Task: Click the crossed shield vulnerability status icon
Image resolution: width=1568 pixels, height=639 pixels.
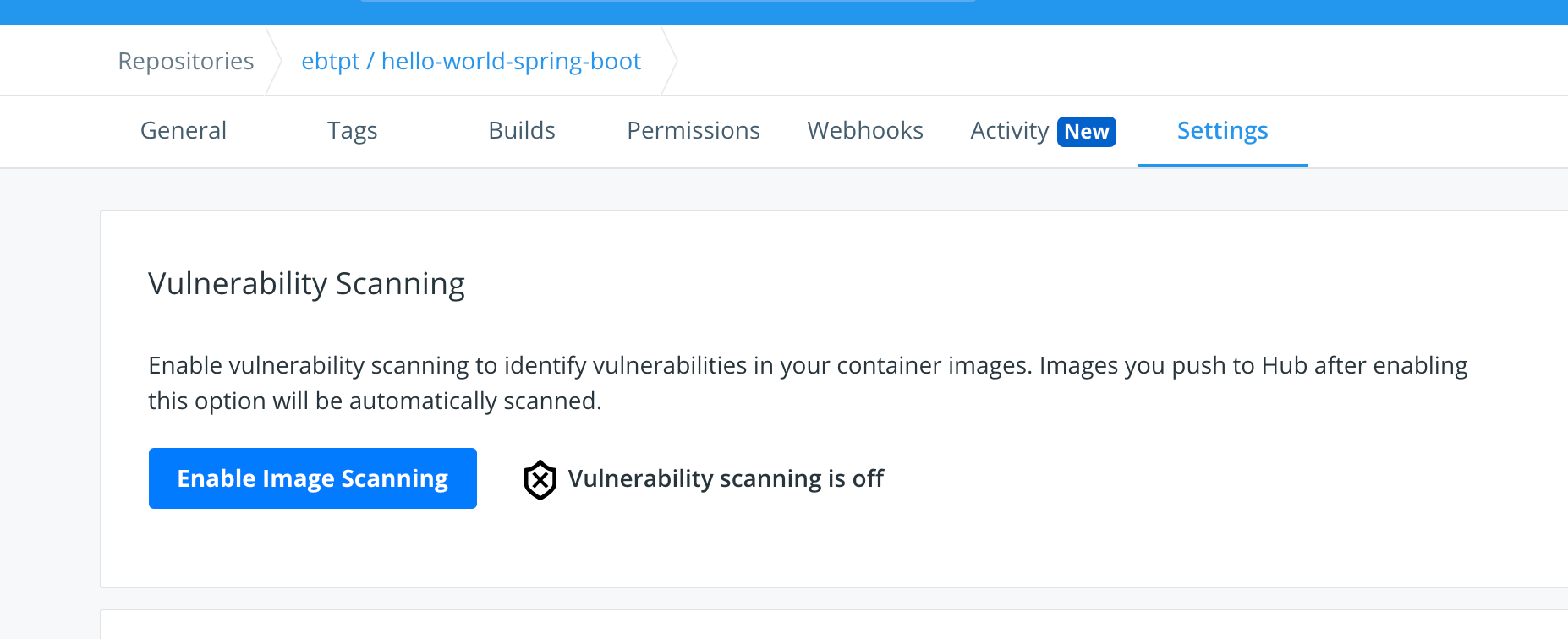Action: pos(540,479)
